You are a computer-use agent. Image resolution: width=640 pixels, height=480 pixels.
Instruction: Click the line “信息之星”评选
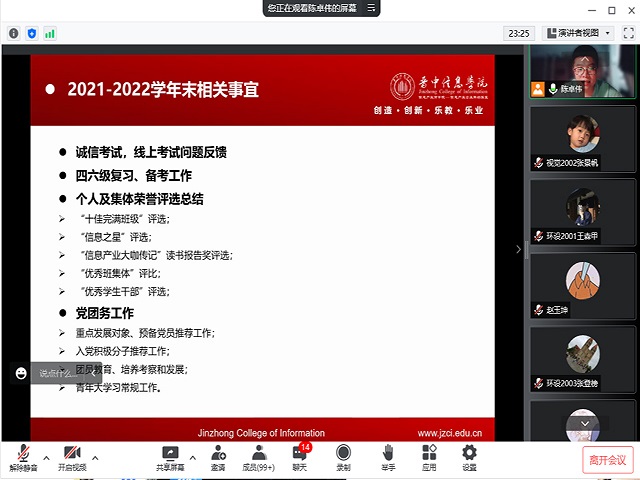pyautogui.click(x=116, y=237)
